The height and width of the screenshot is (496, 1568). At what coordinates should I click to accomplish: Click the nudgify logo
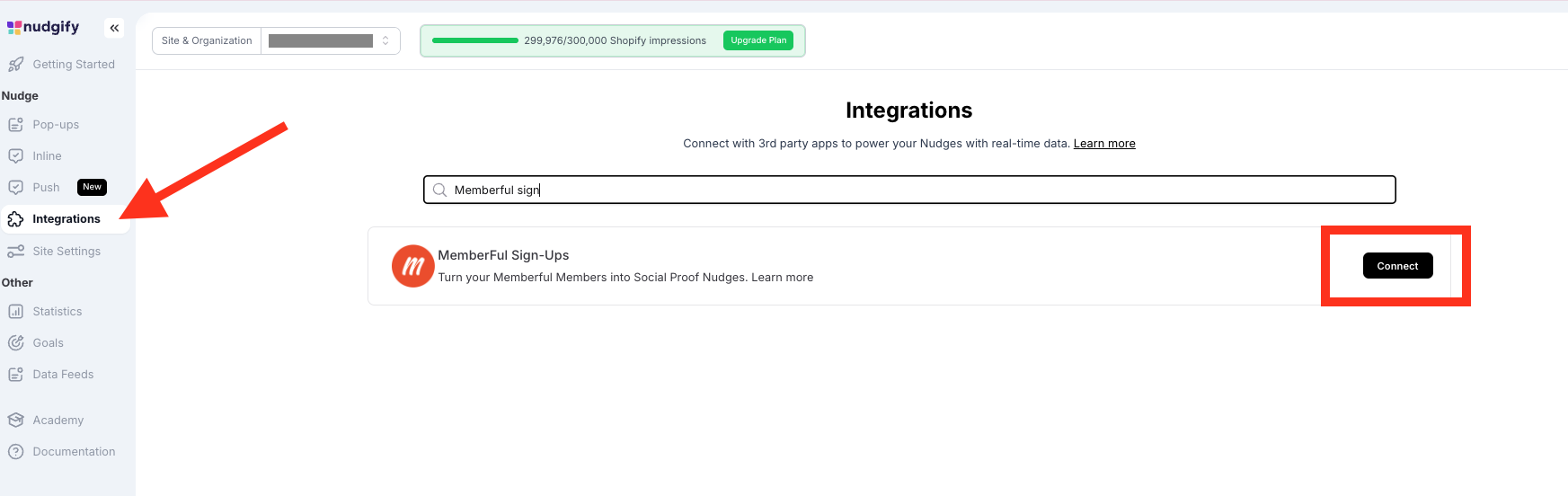pos(43,27)
